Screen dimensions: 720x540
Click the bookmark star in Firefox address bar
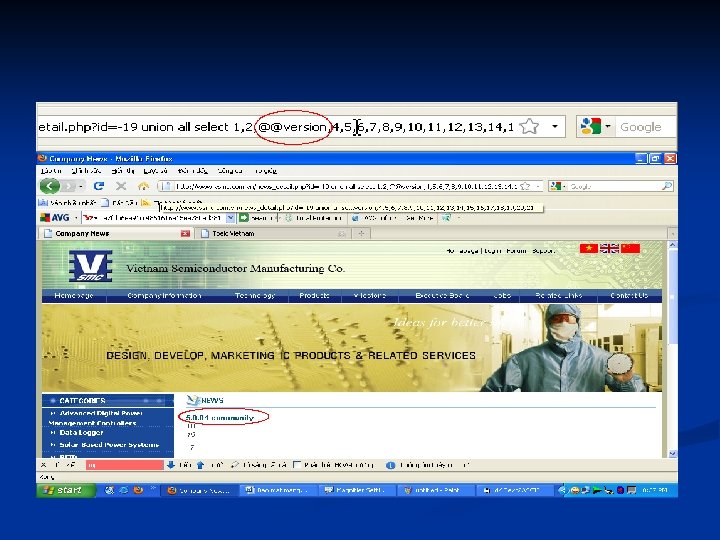525,186
